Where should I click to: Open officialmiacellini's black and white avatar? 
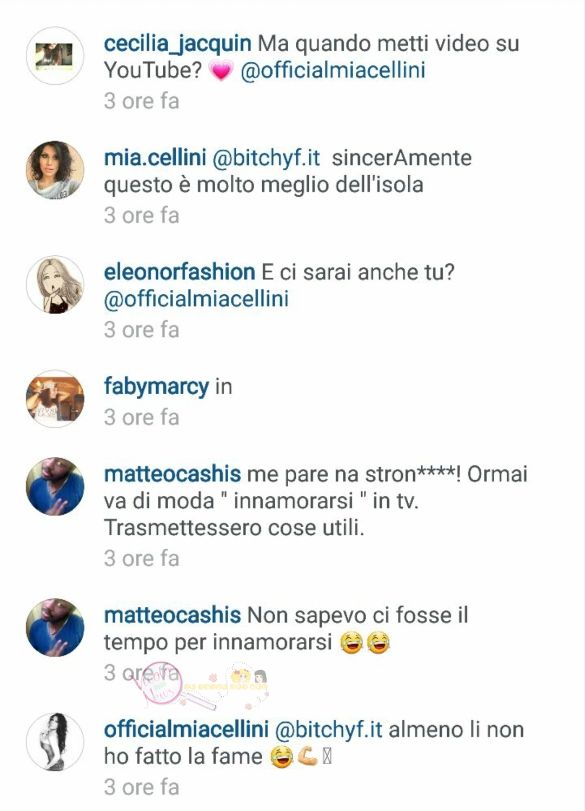[55, 741]
